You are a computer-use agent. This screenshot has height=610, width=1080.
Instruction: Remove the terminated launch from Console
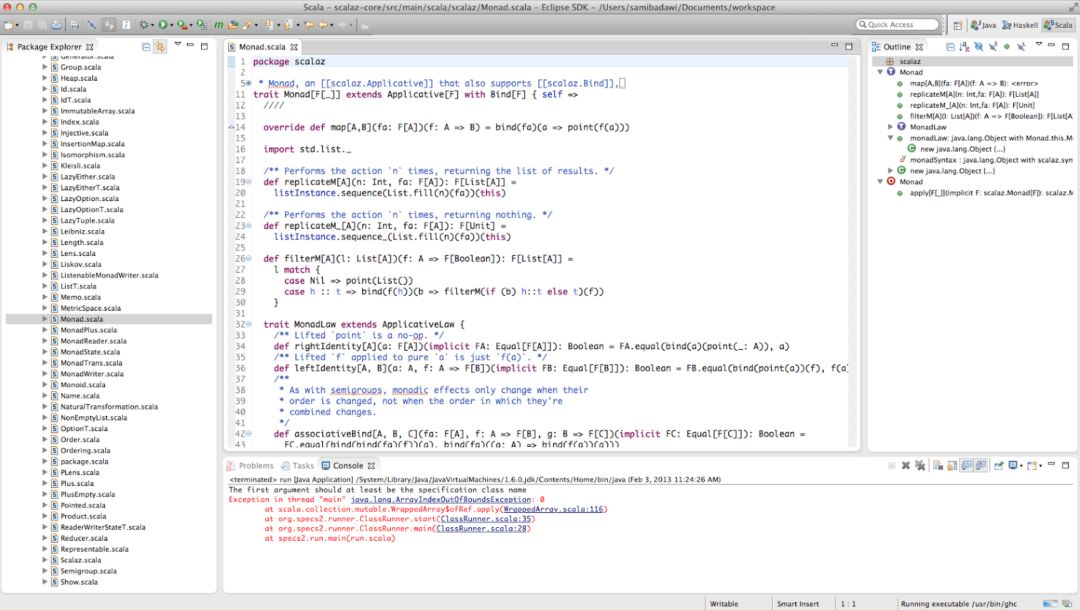905,465
